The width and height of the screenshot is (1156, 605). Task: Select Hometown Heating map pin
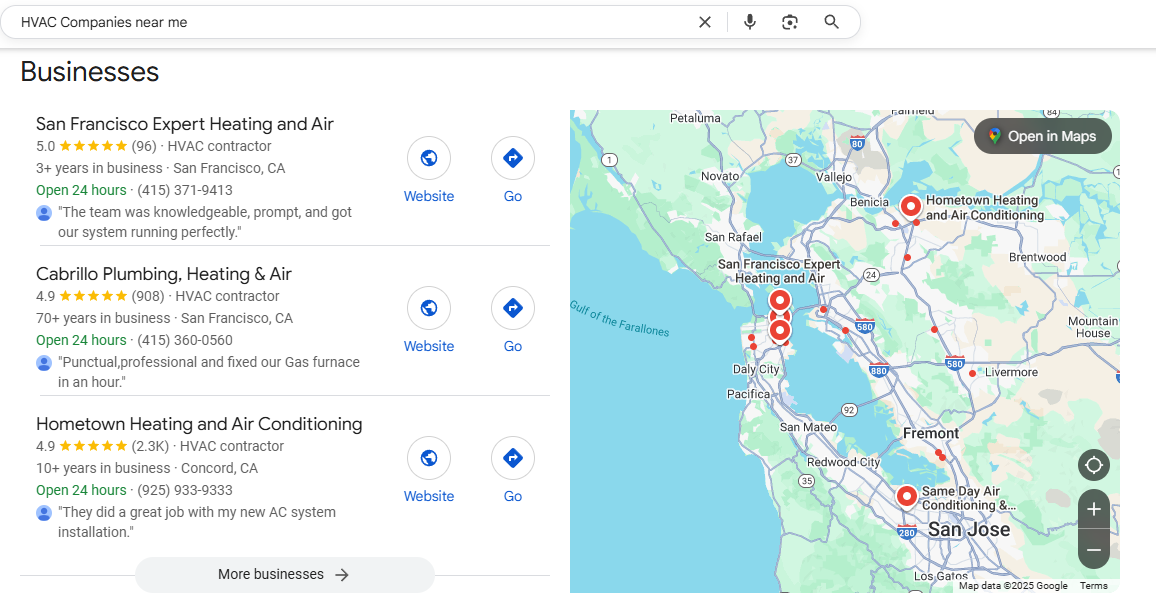click(910, 206)
